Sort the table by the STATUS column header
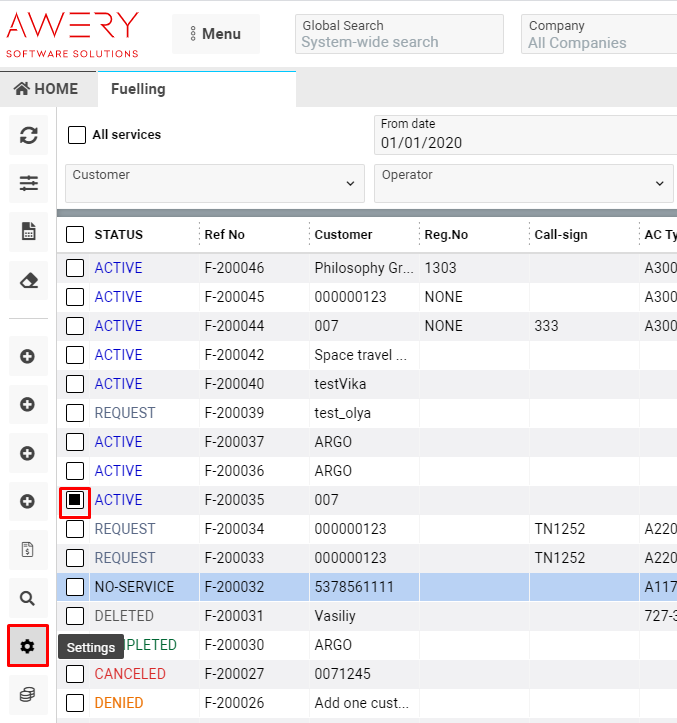 [119, 235]
